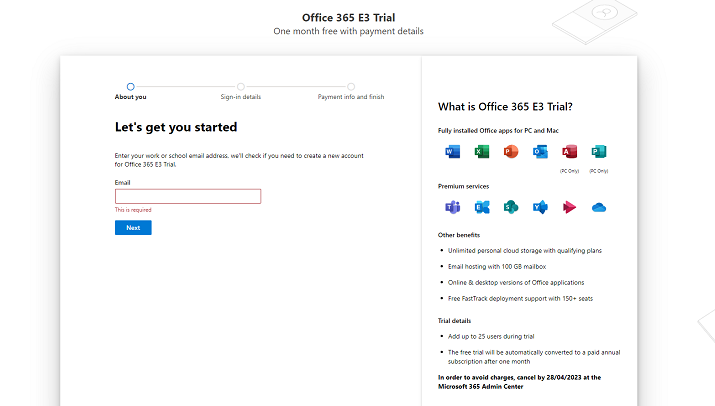Click the 'Trial details' label

point(454,321)
